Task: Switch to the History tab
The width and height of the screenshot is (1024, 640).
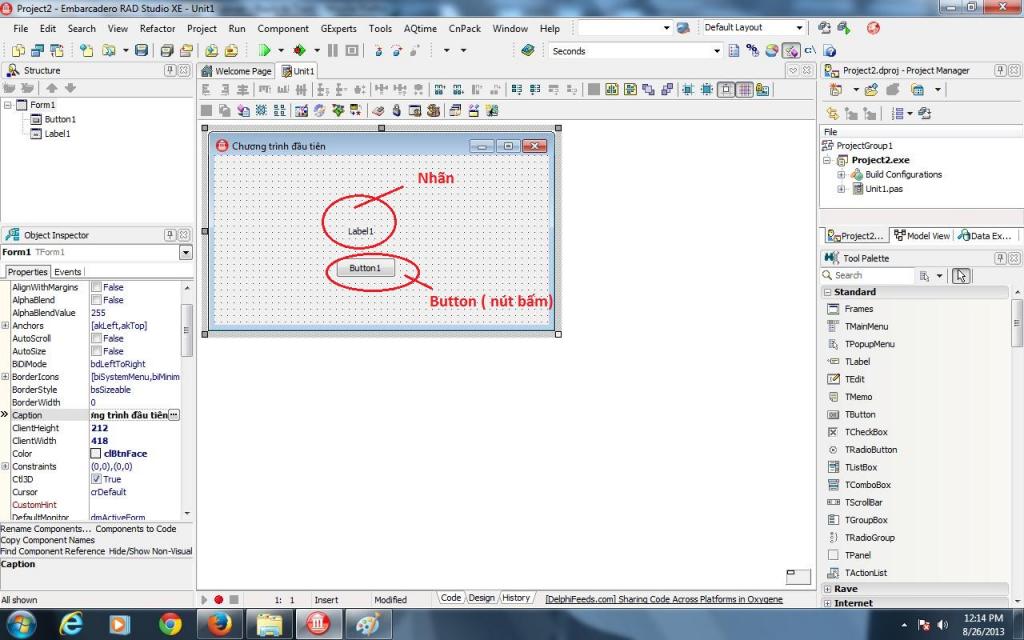Action: [516, 598]
